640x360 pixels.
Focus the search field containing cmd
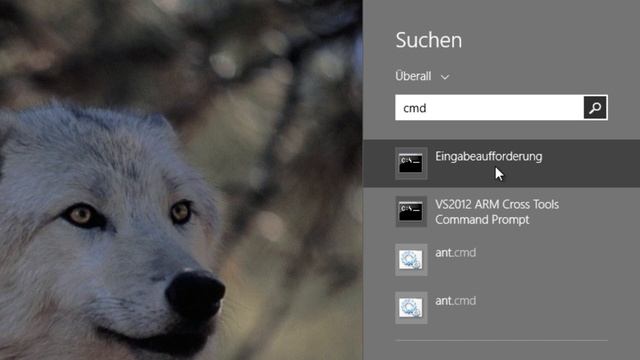[489, 108]
